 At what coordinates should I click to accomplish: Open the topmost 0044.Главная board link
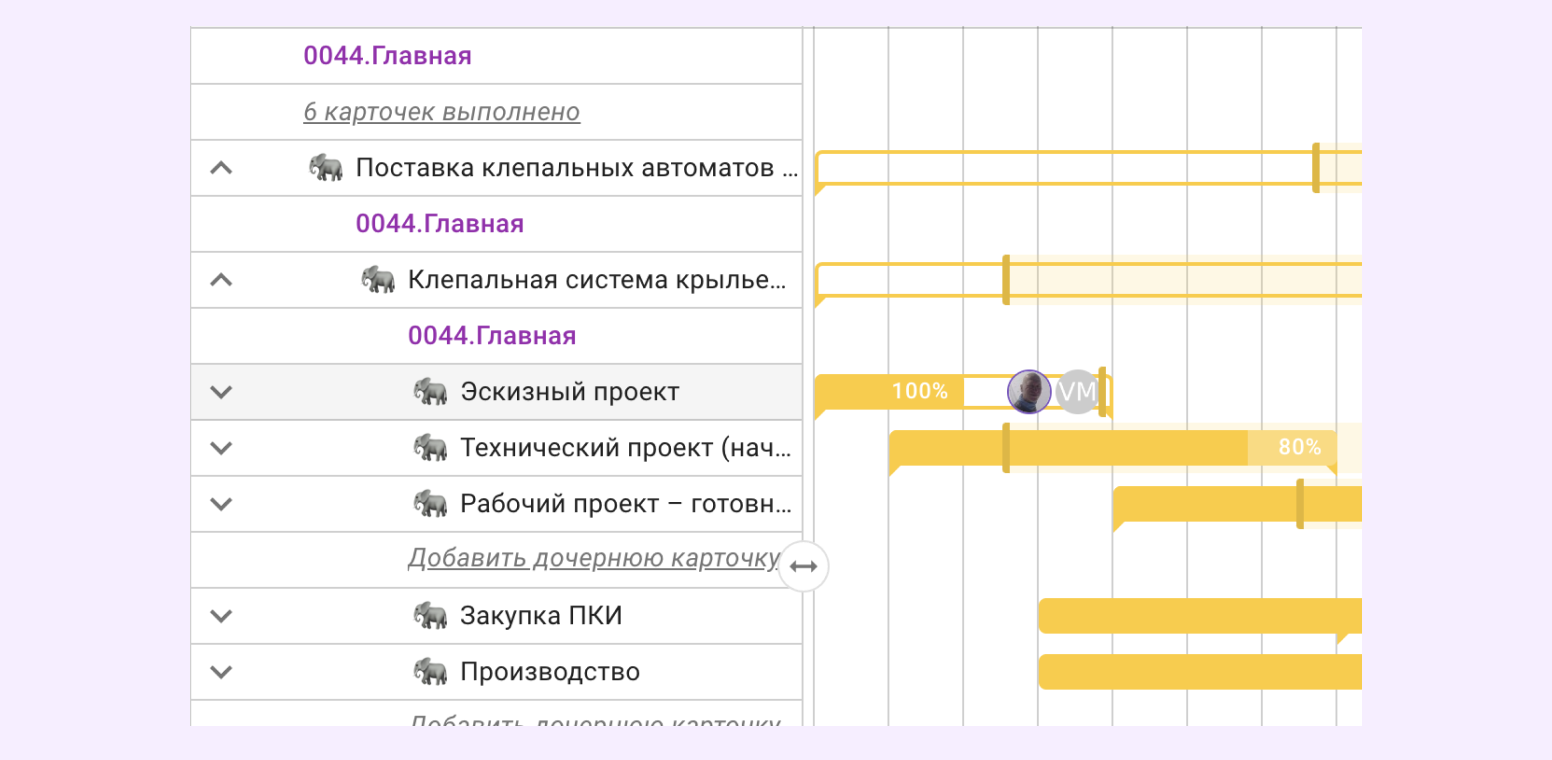click(x=387, y=56)
